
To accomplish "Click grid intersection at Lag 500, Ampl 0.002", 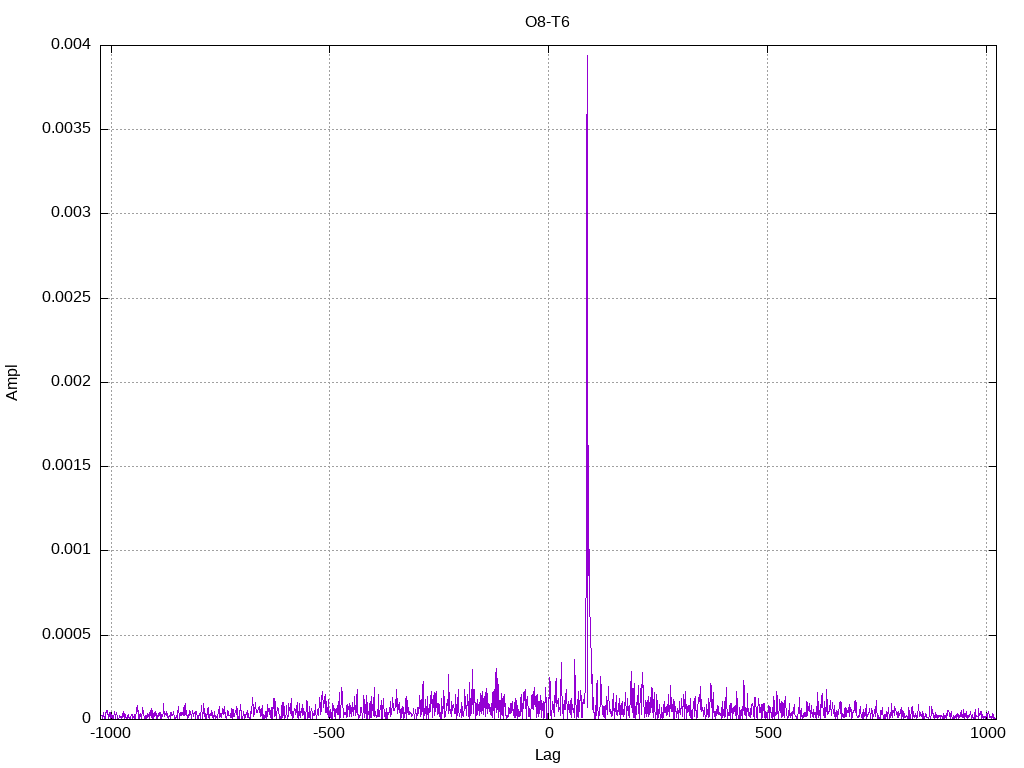I will [767, 382].
